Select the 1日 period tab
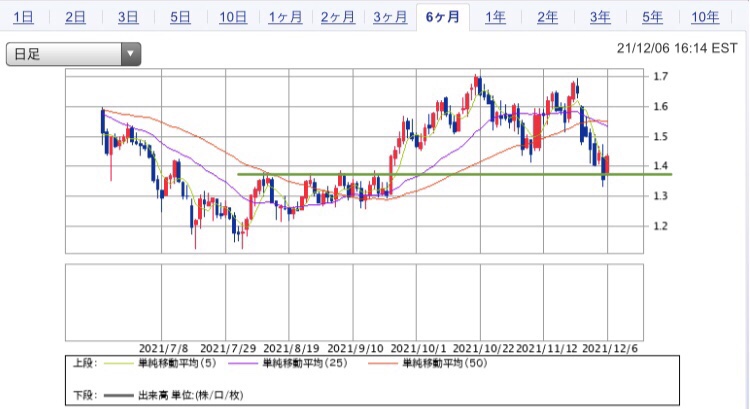Viewport: 750px width, 409px height. click(x=23, y=17)
